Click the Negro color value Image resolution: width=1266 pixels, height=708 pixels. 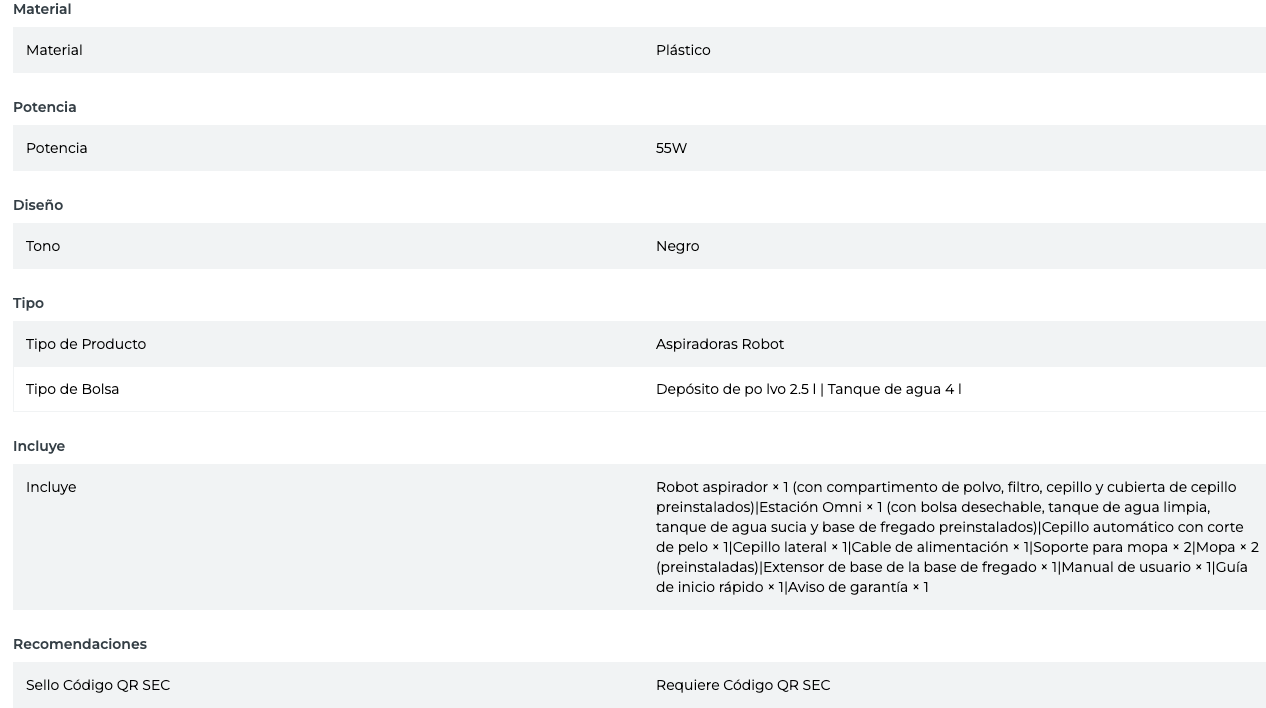pyautogui.click(x=677, y=246)
